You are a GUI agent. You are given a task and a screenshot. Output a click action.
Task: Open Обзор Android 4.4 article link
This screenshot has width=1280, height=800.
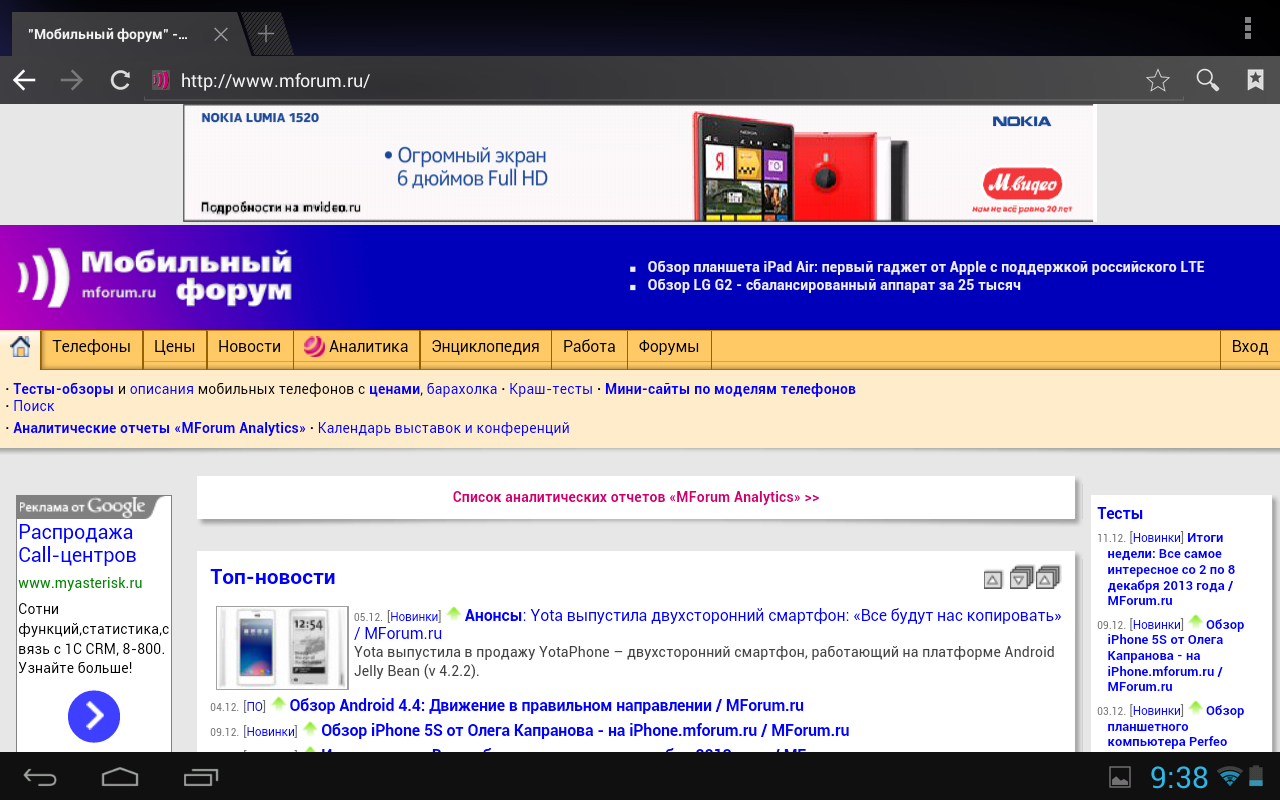click(546, 706)
